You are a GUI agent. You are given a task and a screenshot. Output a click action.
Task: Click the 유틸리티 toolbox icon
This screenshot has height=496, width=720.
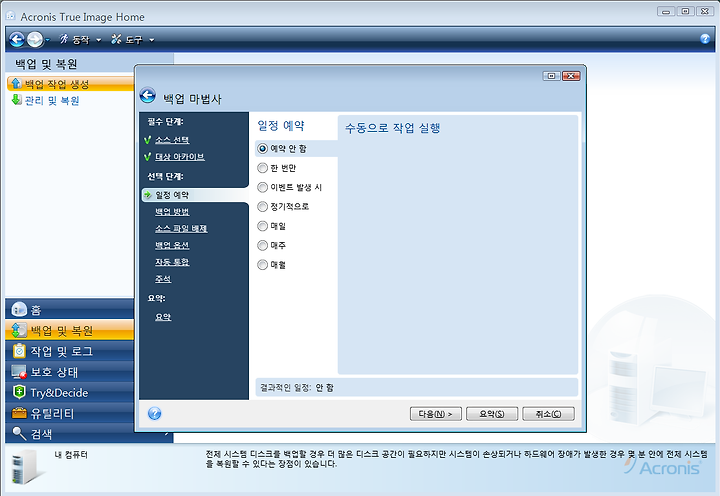(19, 413)
